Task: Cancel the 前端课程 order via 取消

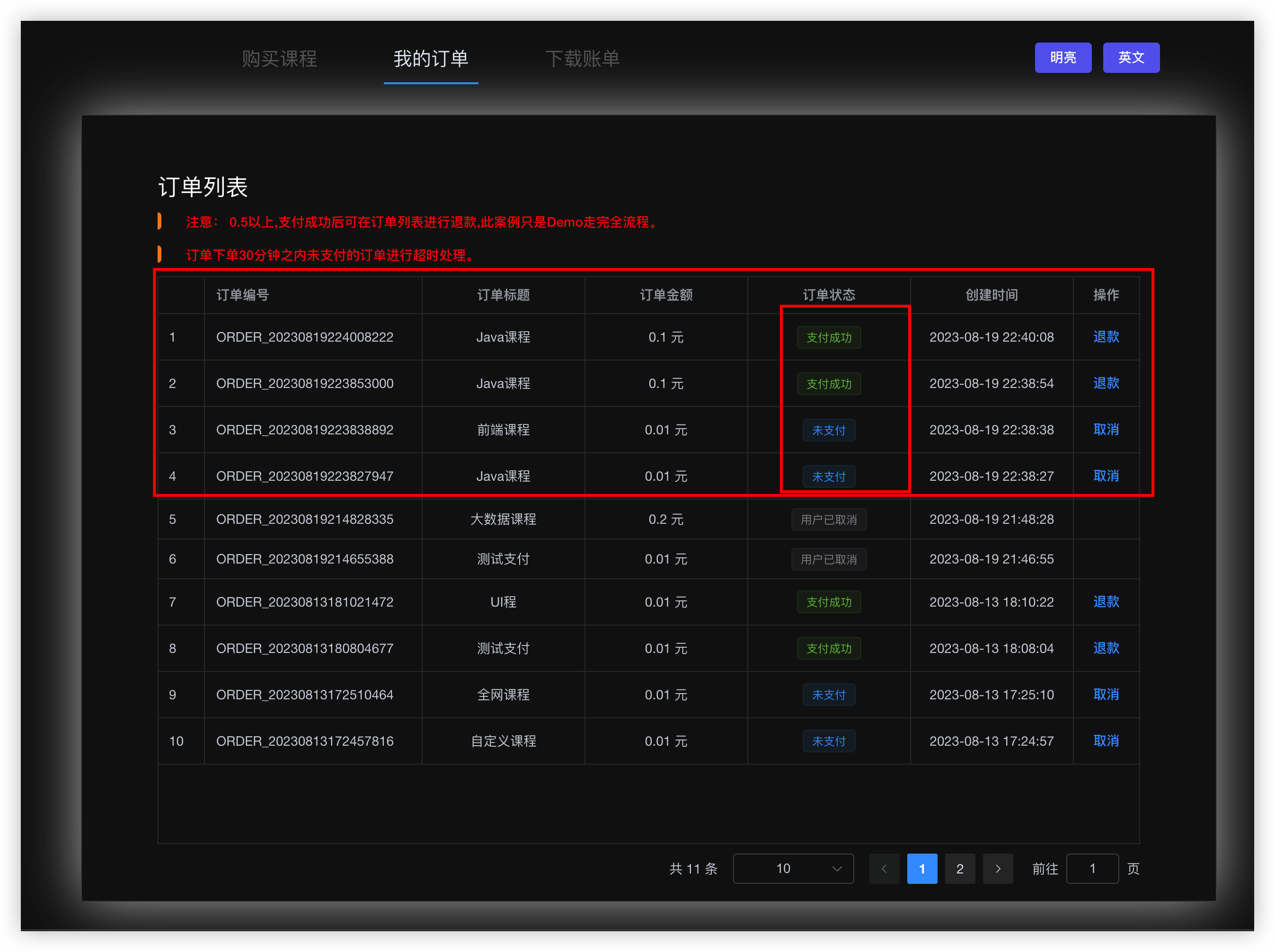Action: (x=1106, y=429)
